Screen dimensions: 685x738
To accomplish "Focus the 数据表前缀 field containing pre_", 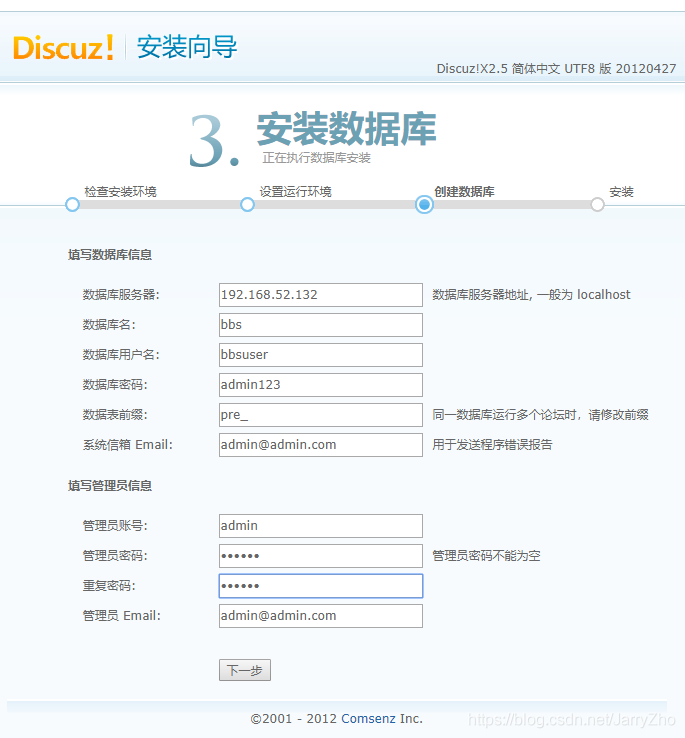I will (x=321, y=415).
